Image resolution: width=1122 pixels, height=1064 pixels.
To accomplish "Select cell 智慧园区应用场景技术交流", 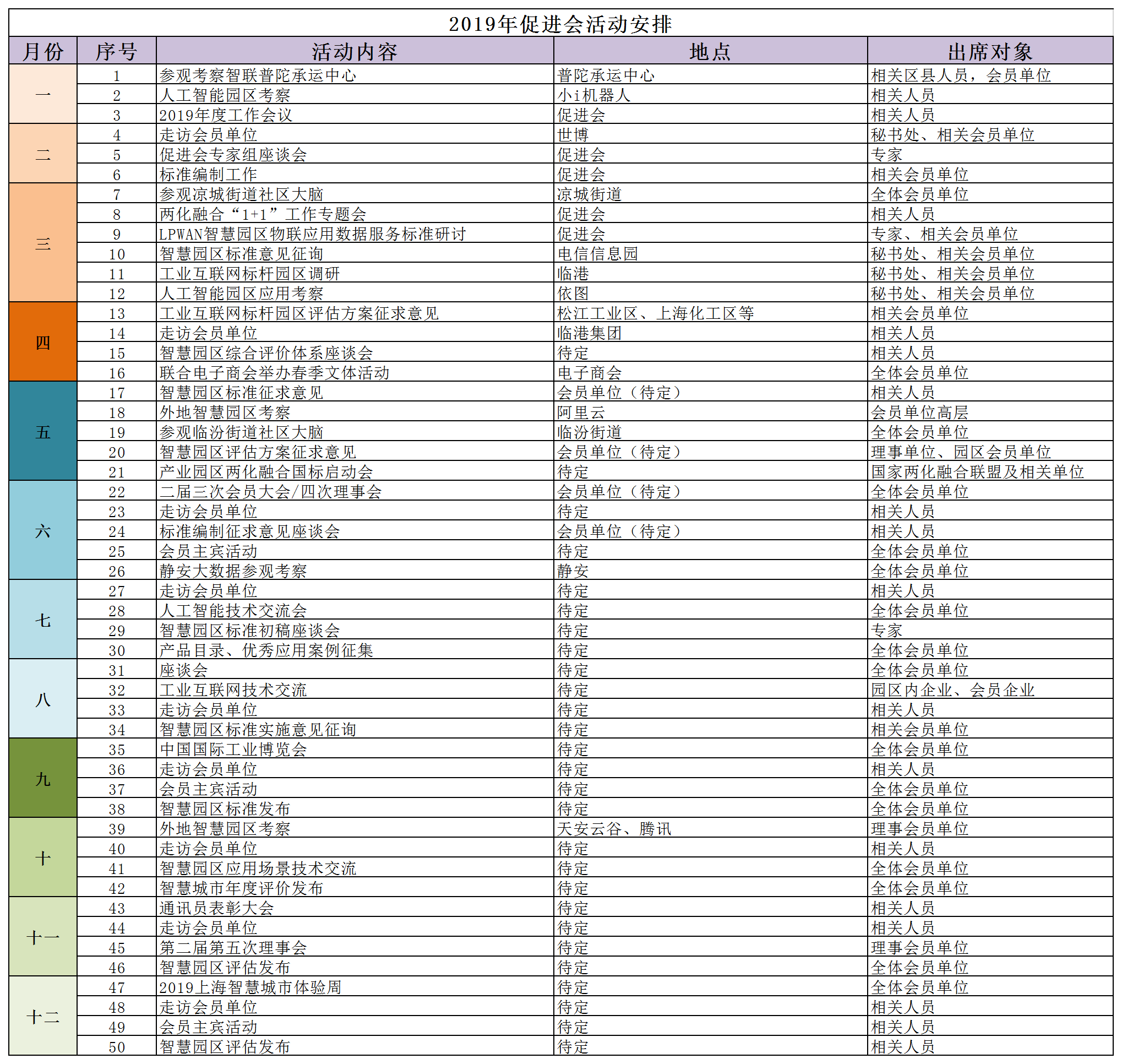I will coord(355,868).
